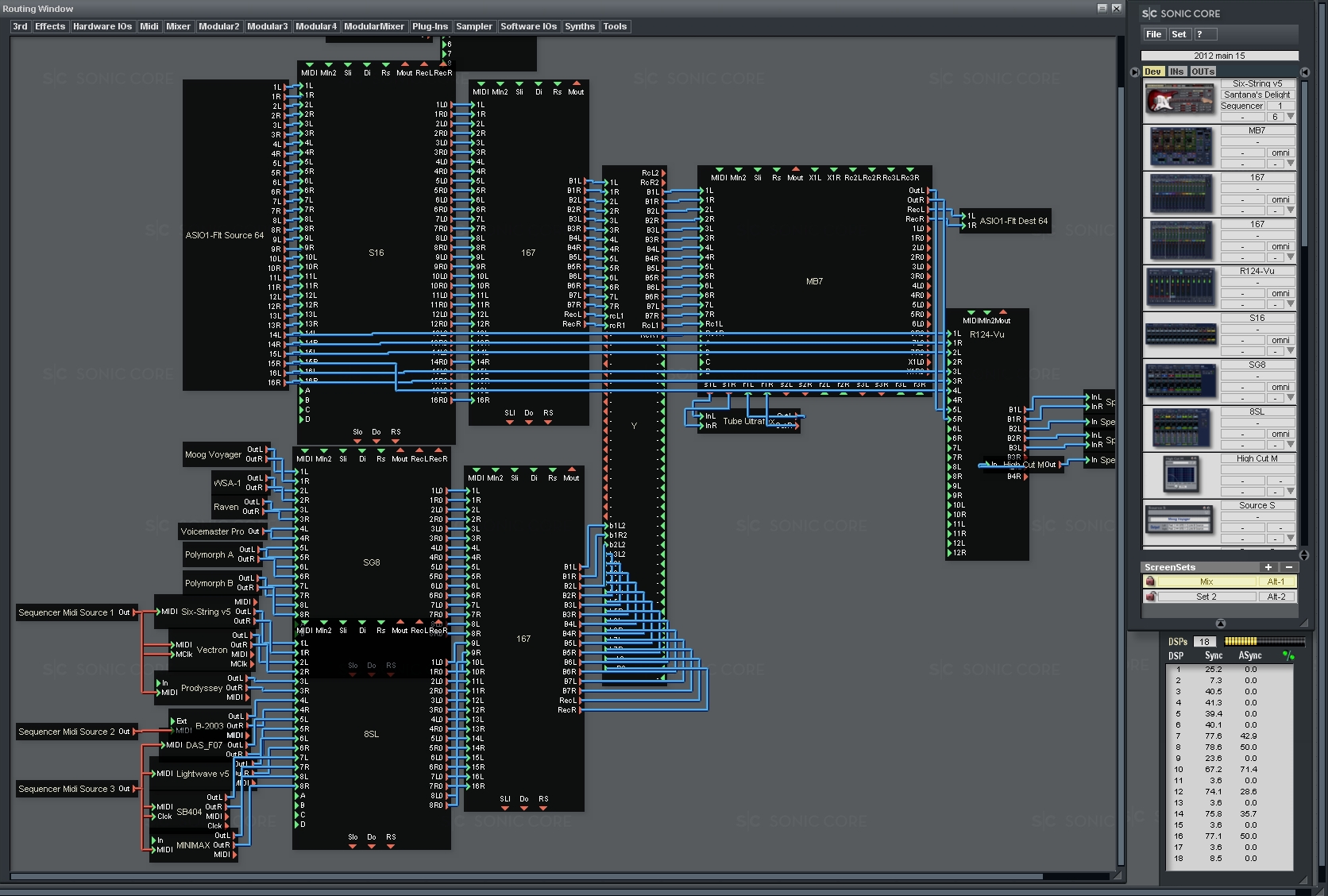Click the Routing Window minimize-to-bar icon
Screen dimensions: 1328x896
1102,8
